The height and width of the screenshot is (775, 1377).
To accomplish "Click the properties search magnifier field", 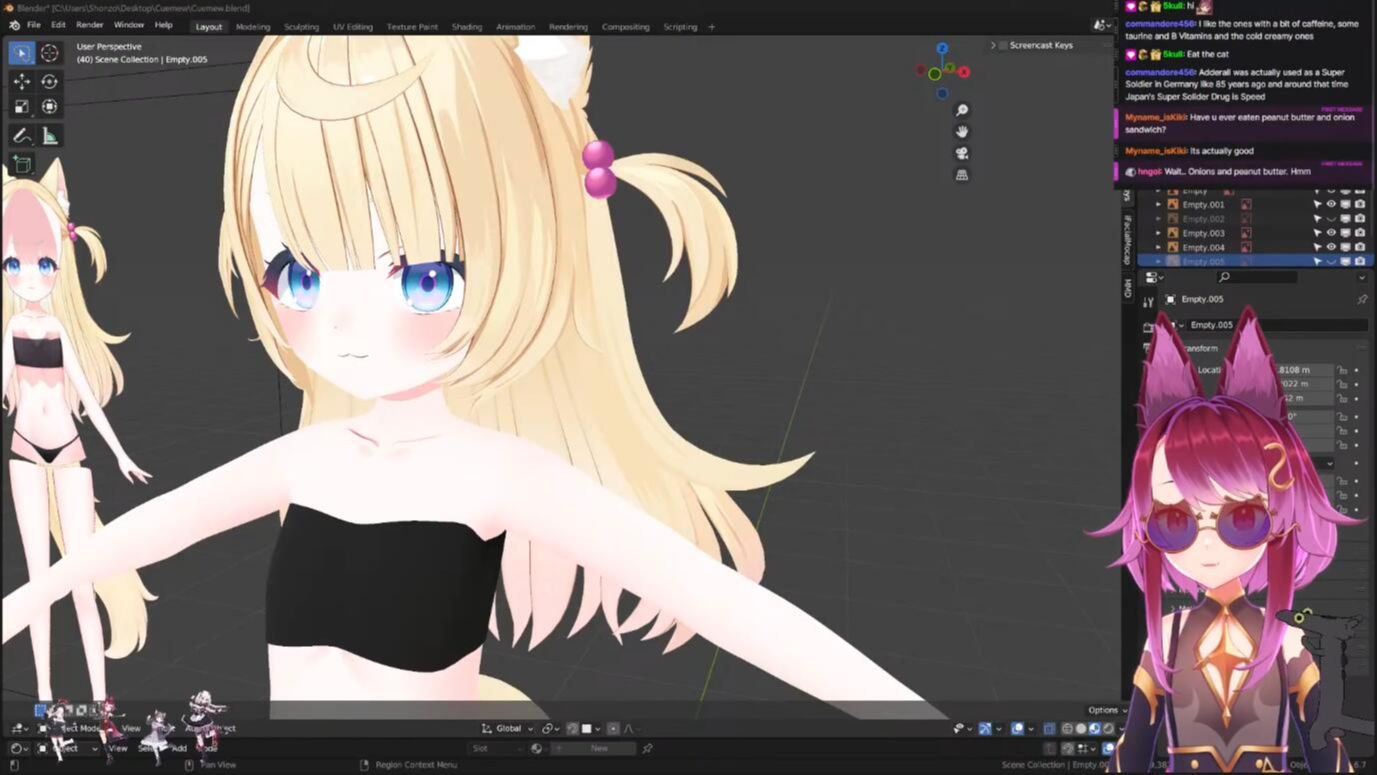I will pos(1255,277).
